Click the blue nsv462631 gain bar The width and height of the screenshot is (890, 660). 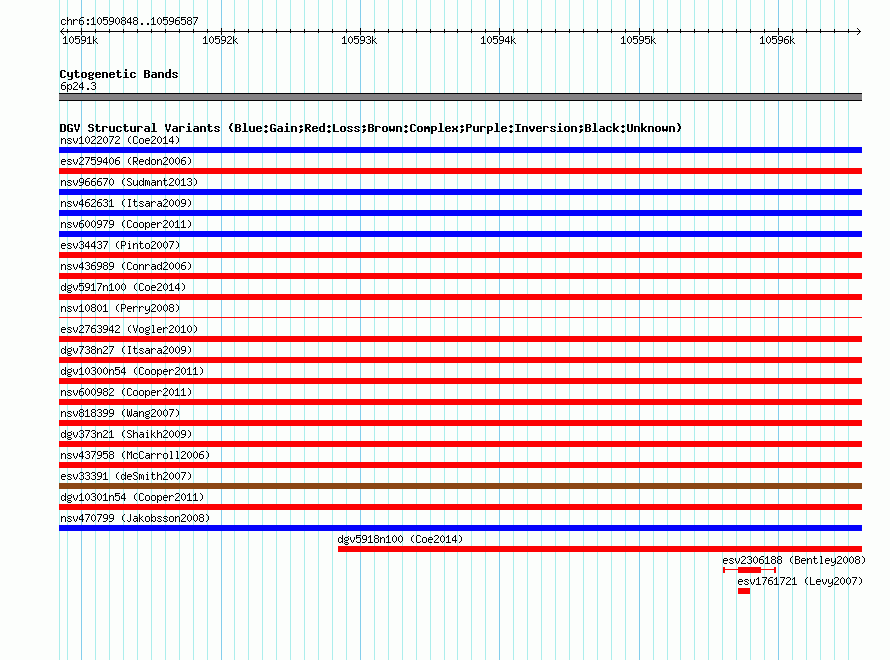coord(460,213)
